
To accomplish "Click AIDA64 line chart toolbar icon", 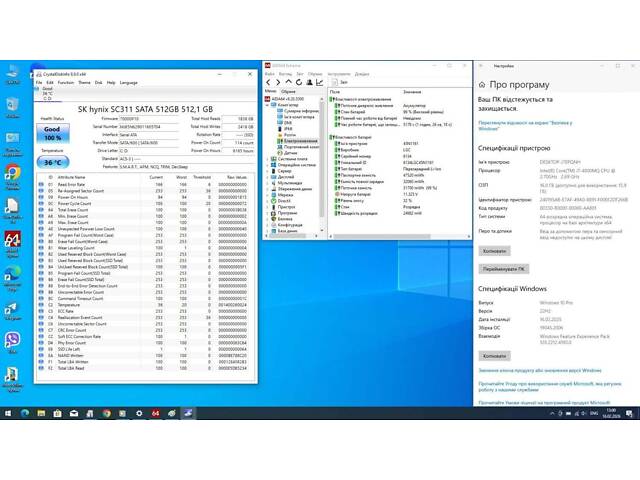I will click(x=320, y=82).
